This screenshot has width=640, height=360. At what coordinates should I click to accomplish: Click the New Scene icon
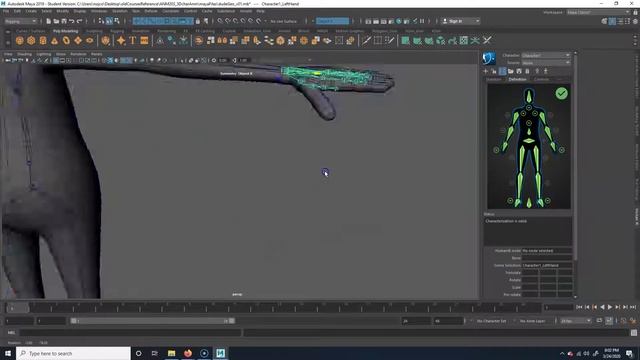coord(49,21)
